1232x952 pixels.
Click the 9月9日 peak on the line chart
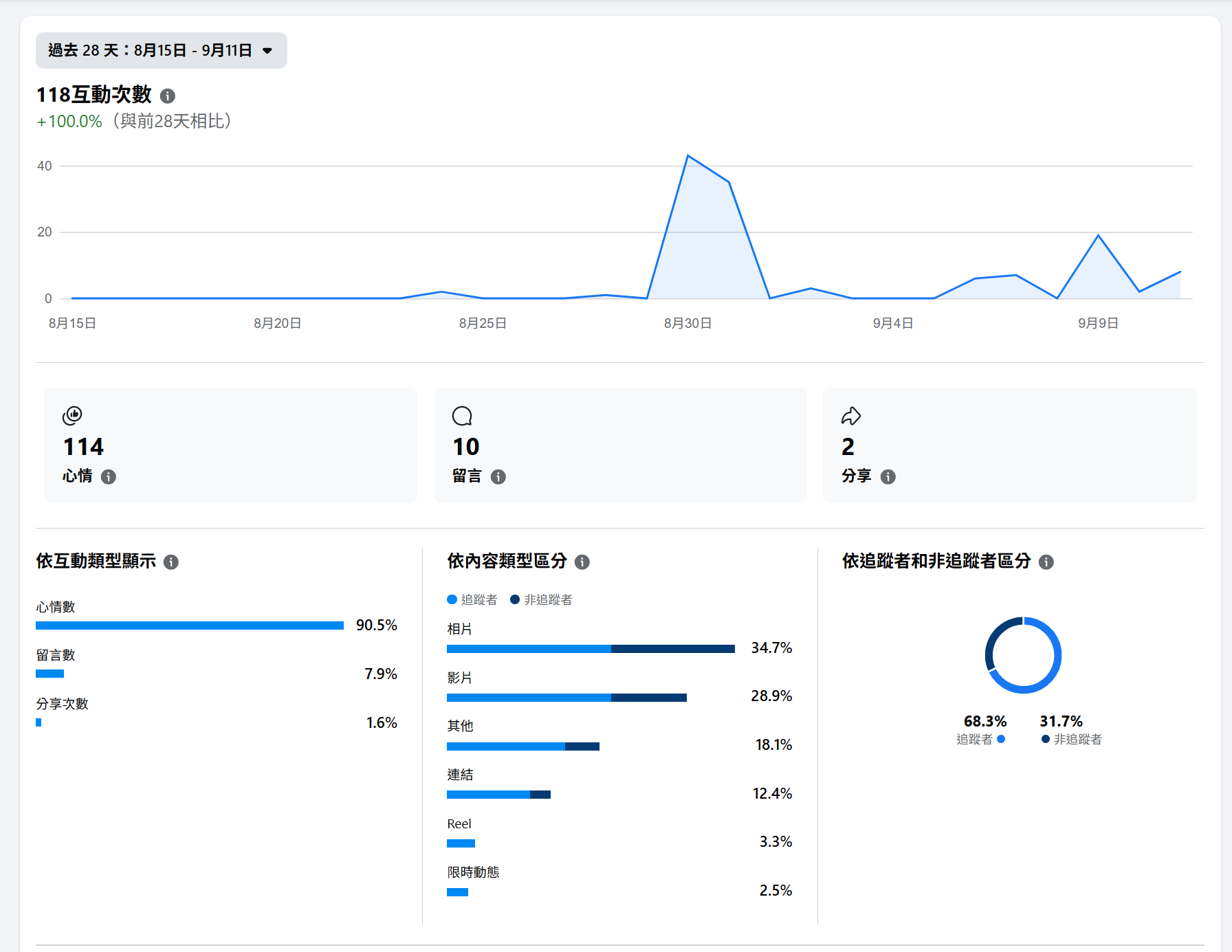click(x=1098, y=236)
